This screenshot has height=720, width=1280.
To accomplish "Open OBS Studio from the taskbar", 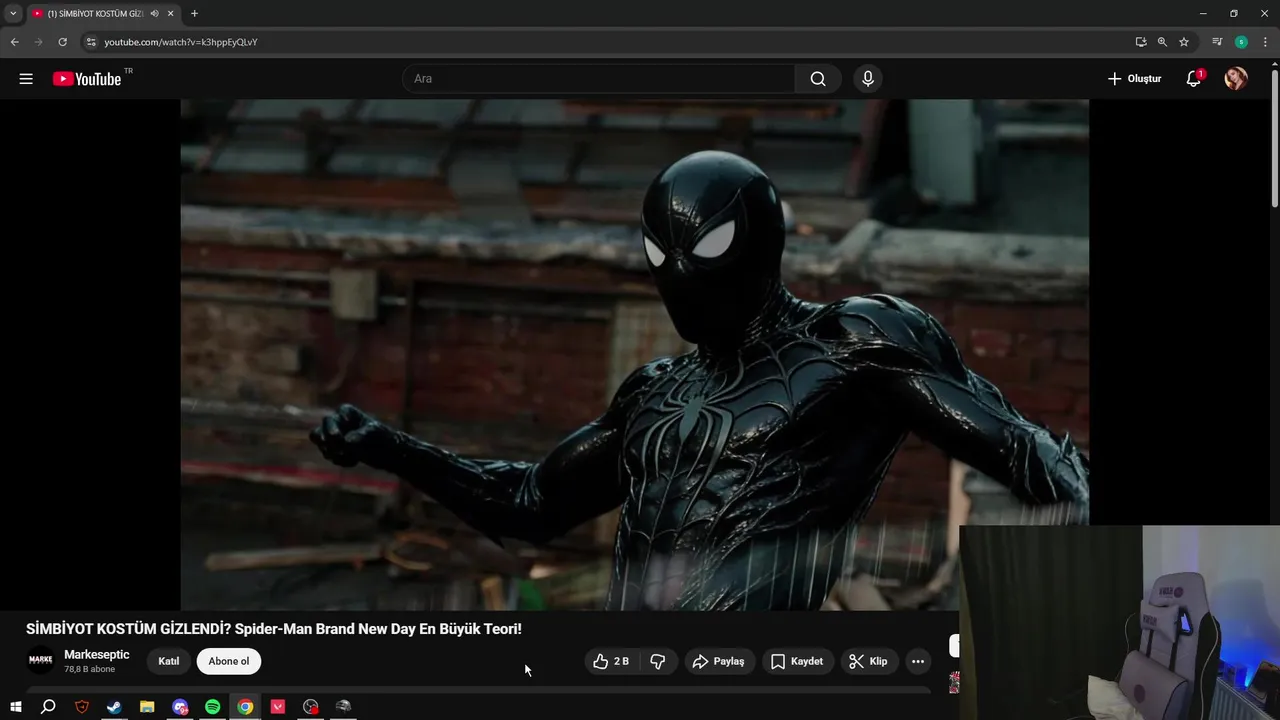I will pos(311,707).
